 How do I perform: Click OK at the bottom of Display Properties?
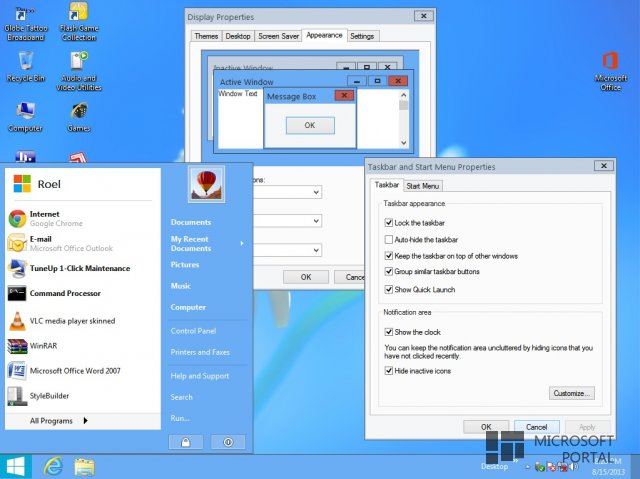pos(306,277)
